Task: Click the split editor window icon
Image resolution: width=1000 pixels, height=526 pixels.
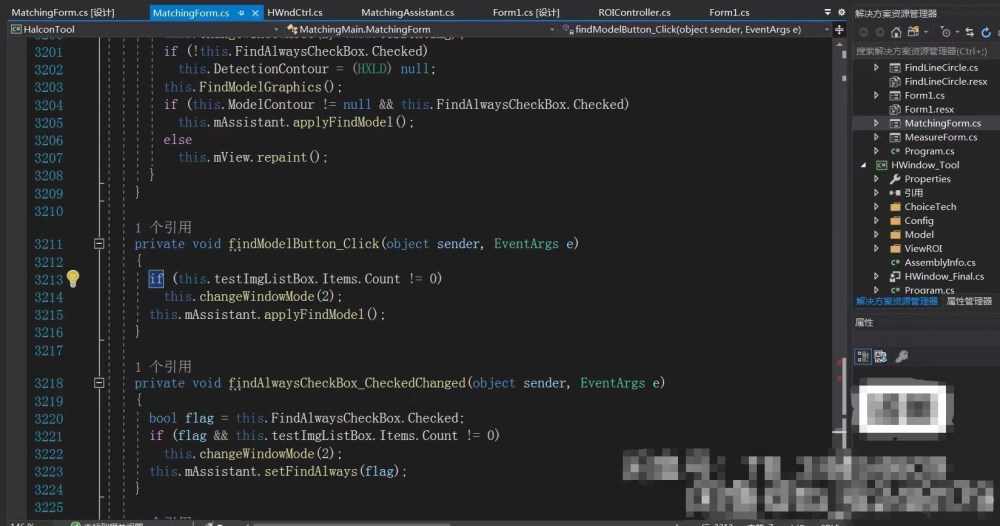Action: pyautogui.click(x=839, y=30)
